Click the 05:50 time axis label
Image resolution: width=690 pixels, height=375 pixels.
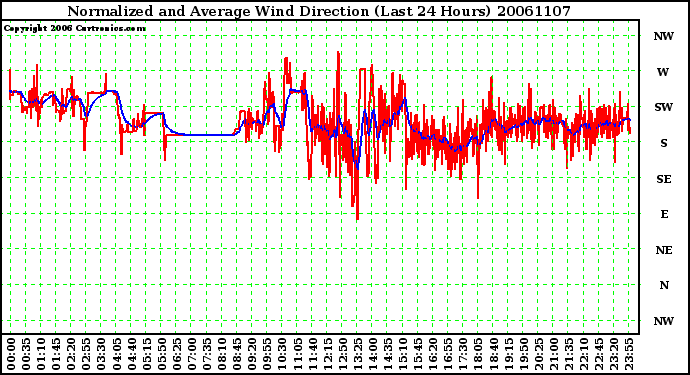161,354
